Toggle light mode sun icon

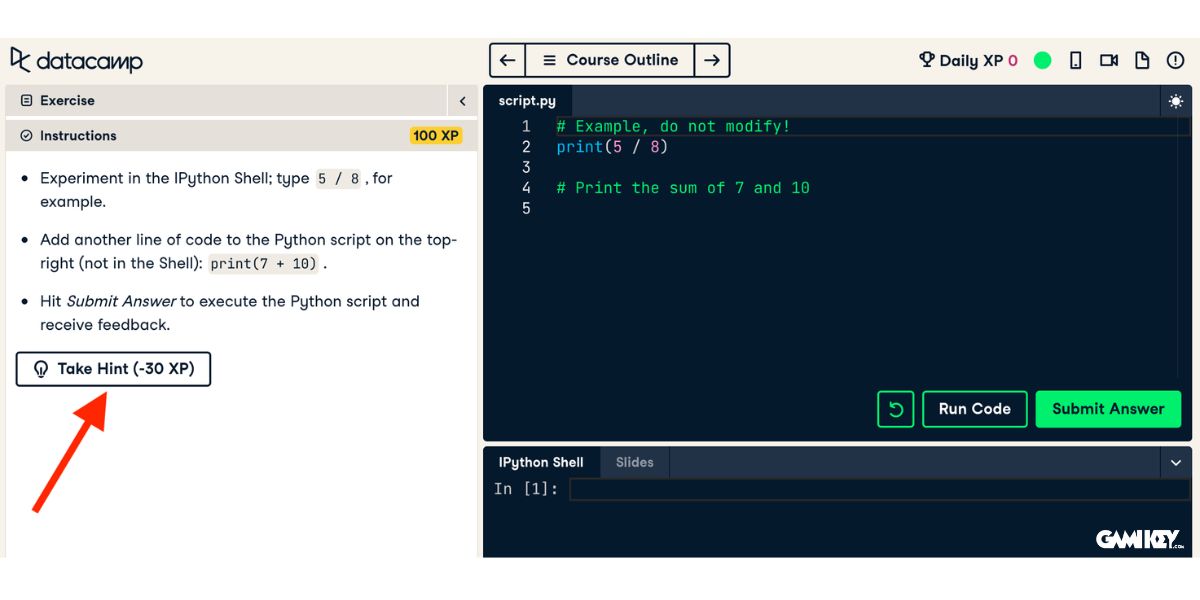pyautogui.click(x=1175, y=101)
